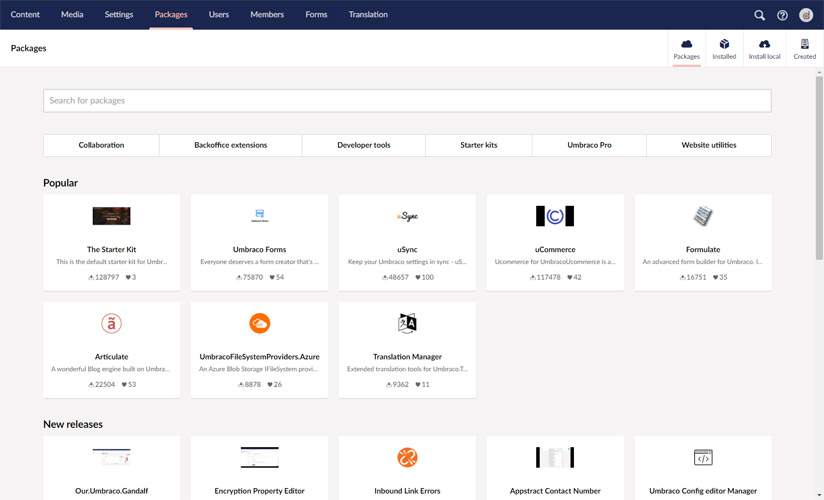824x500 pixels.
Task: Click the Encryption Property Editor thumbnail
Action: point(260,457)
